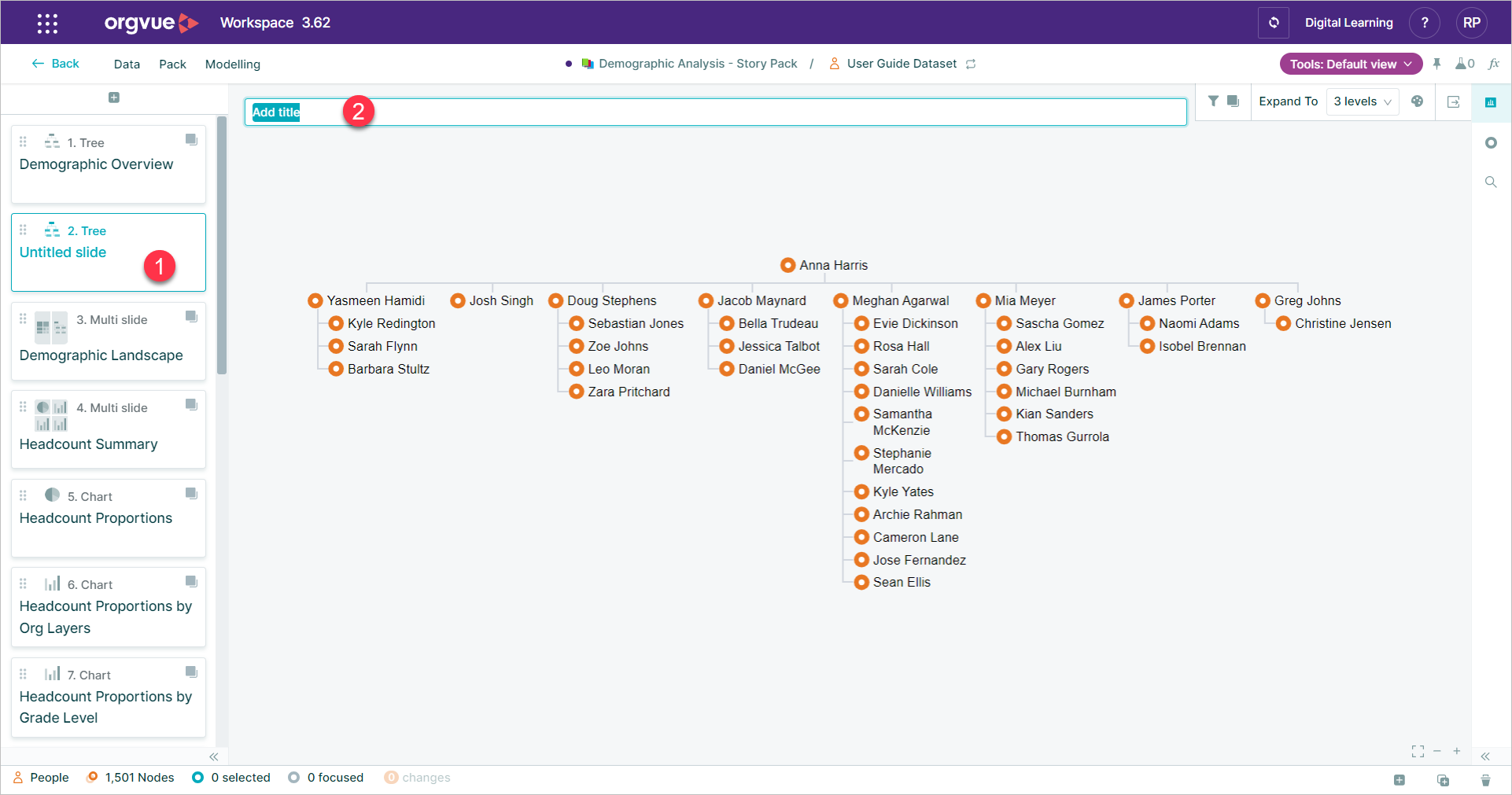Click the fx expression icon
The height and width of the screenshot is (795, 1512).
click(1494, 64)
